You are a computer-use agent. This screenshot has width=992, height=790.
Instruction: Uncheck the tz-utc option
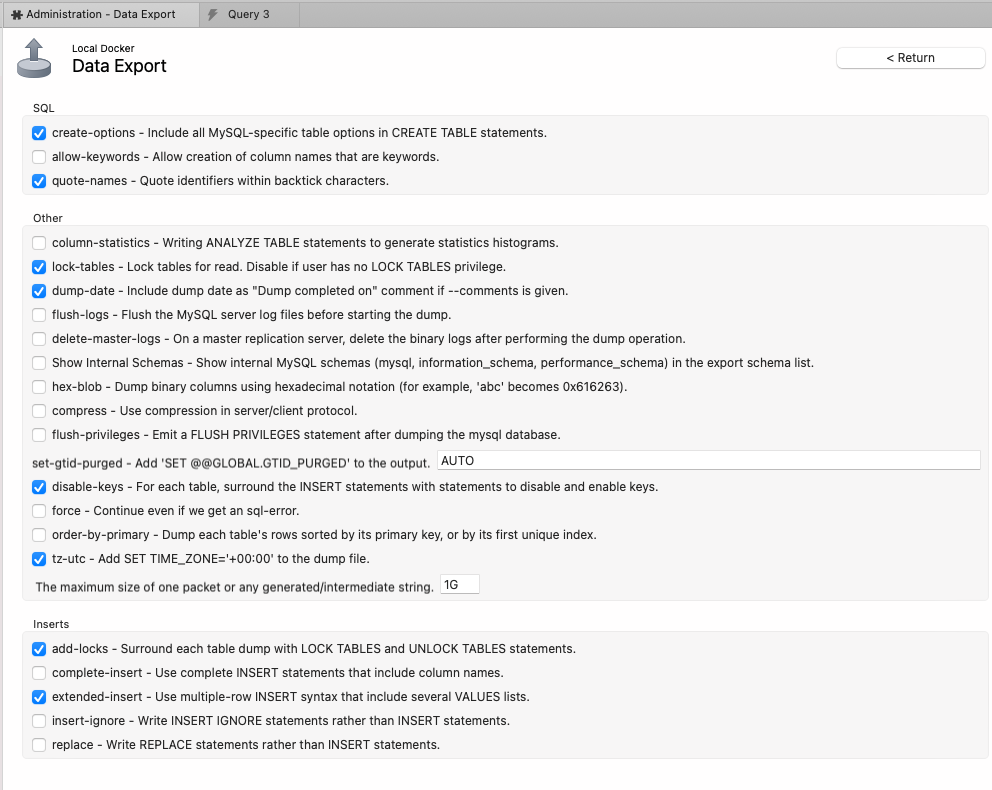(x=39, y=559)
